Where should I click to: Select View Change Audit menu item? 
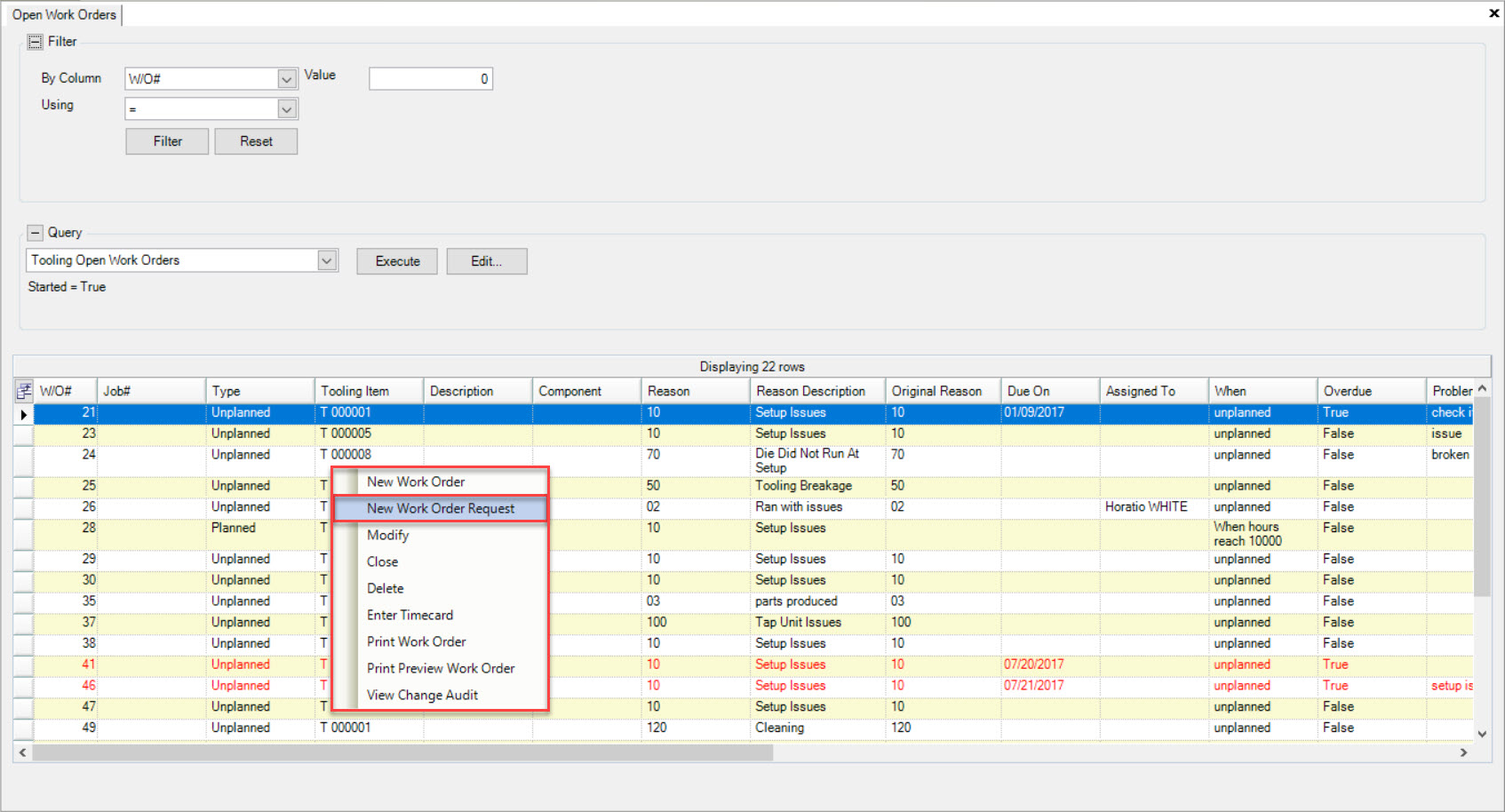click(441, 695)
